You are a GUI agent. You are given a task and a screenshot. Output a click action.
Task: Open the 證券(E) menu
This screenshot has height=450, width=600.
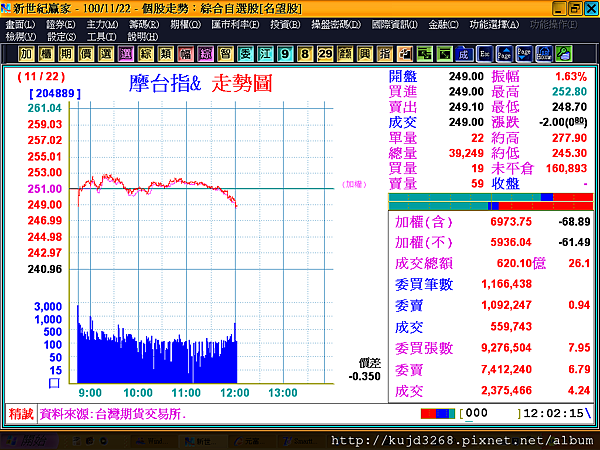(61, 25)
